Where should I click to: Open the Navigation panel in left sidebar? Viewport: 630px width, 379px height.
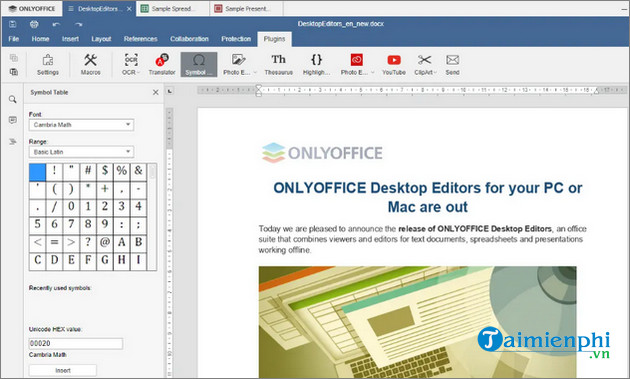[x=13, y=141]
